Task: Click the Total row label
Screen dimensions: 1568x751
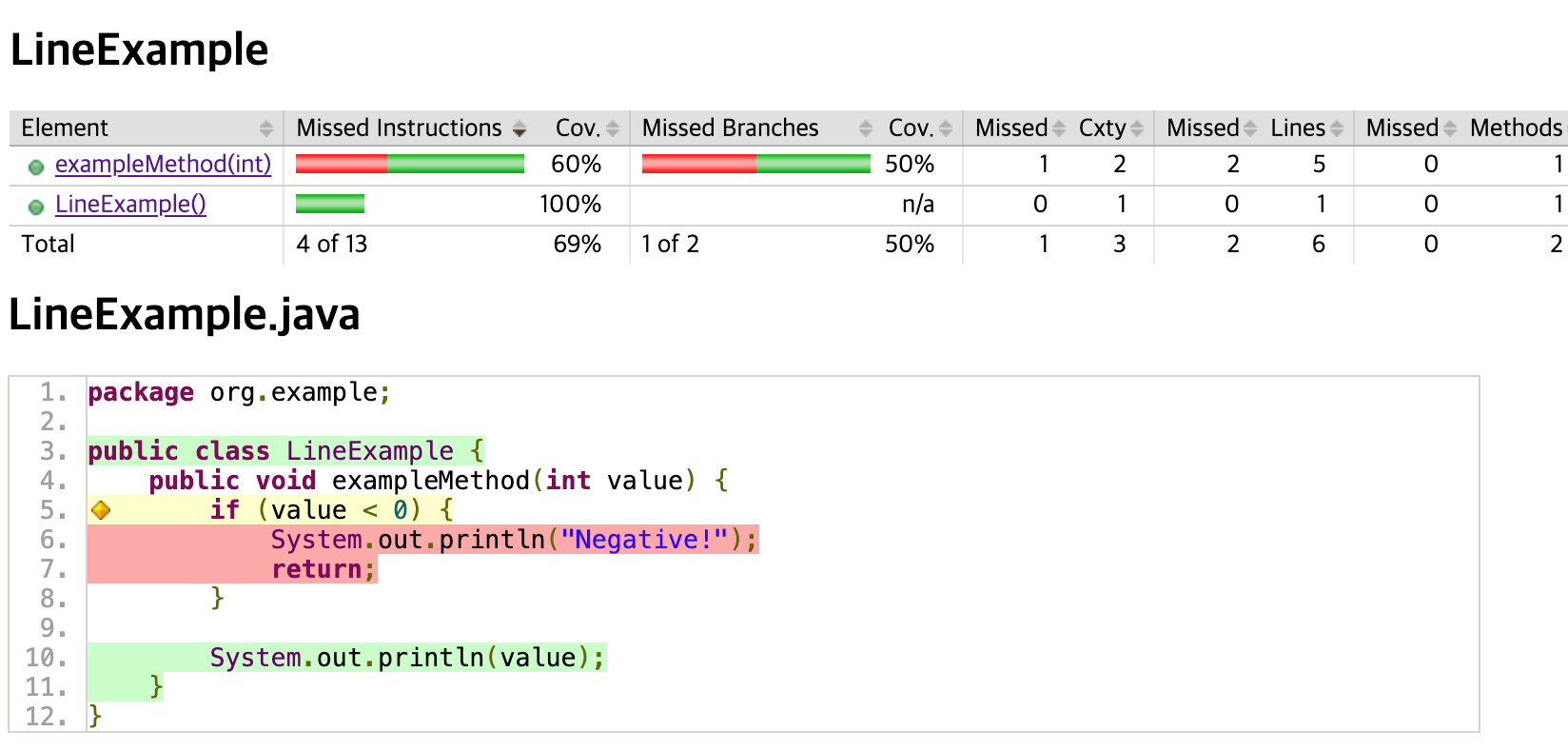Action: coord(48,244)
